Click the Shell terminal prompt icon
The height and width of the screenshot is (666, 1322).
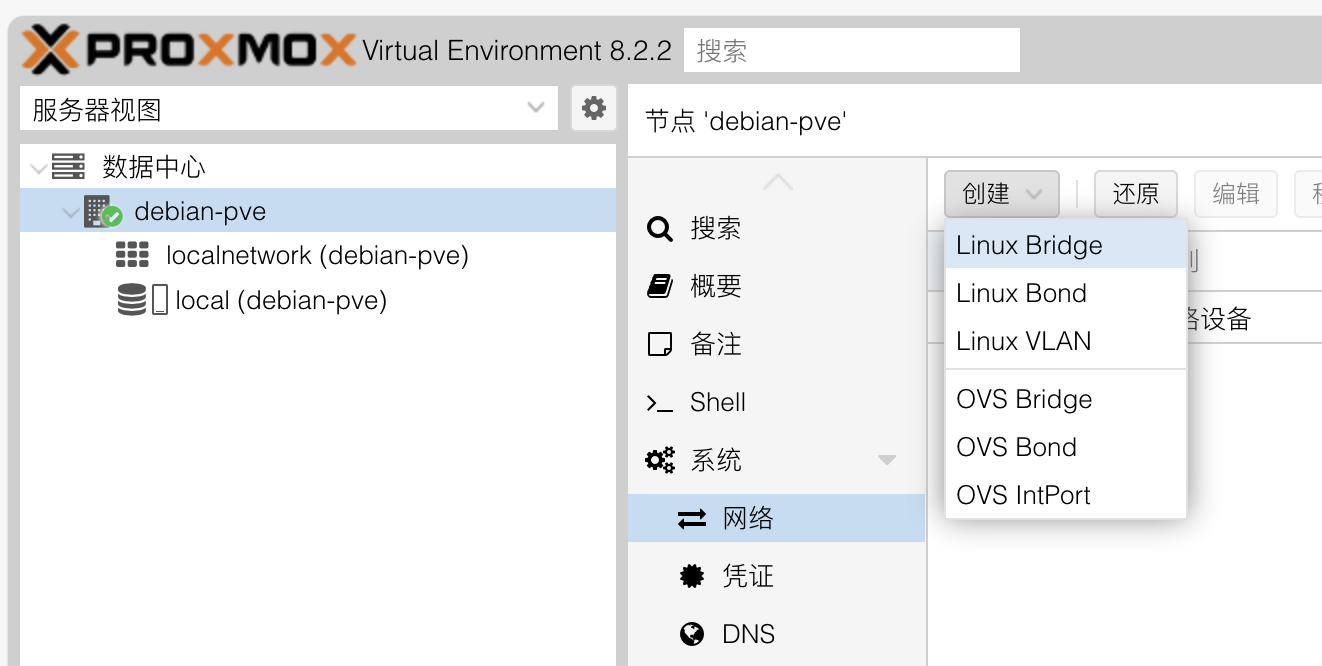[x=660, y=403]
